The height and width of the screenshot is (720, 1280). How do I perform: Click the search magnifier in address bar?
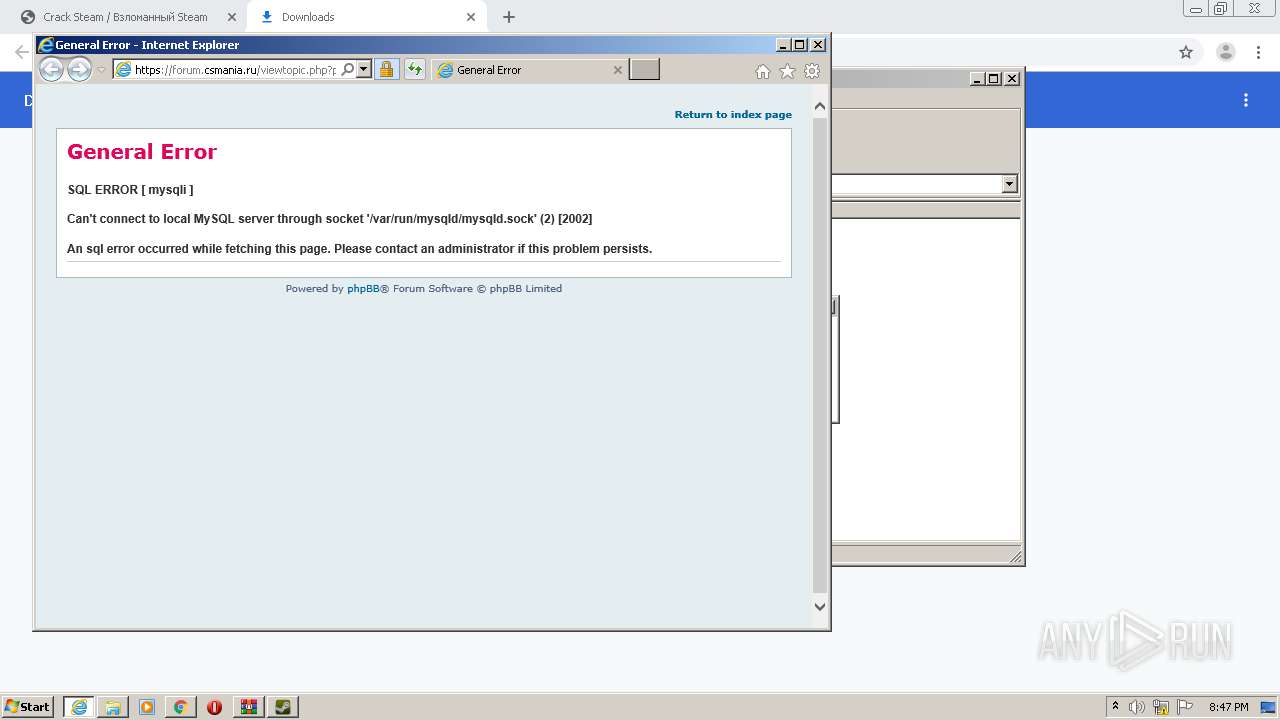click(x=347, y=70)
